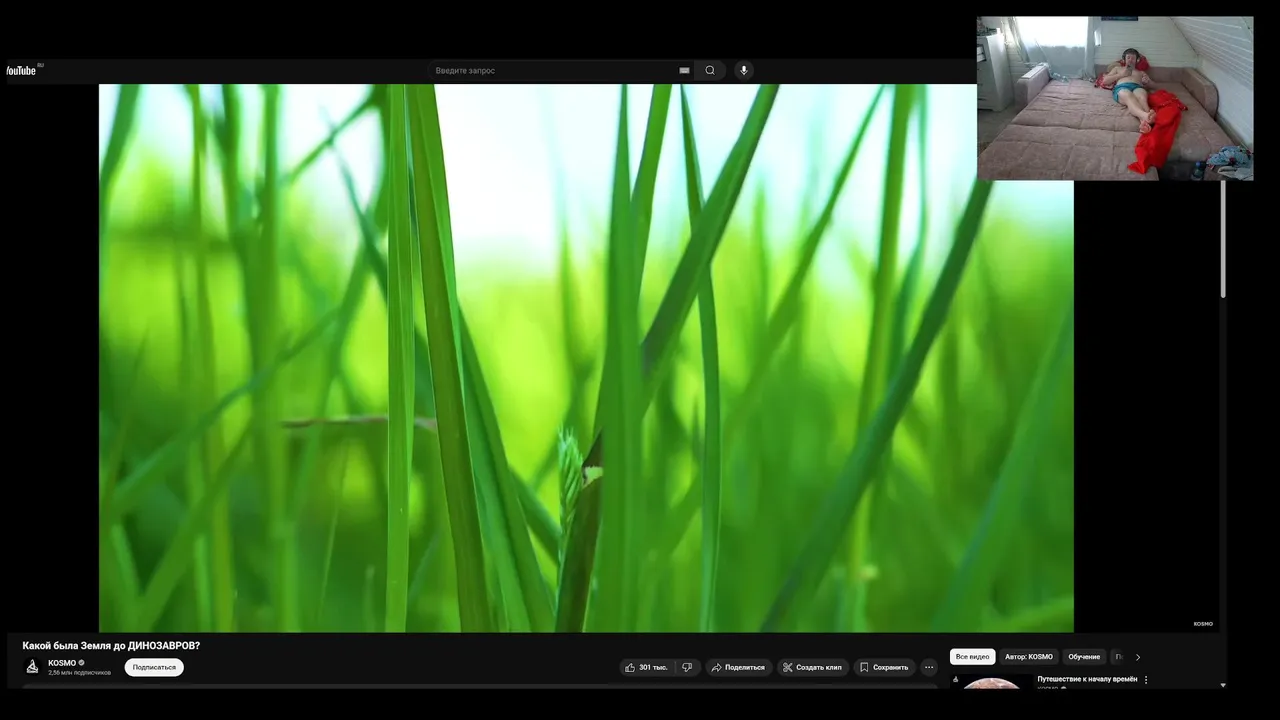Open the on-screen keyboard icon in the search box
1280x720 pixels.
(684, 70)
